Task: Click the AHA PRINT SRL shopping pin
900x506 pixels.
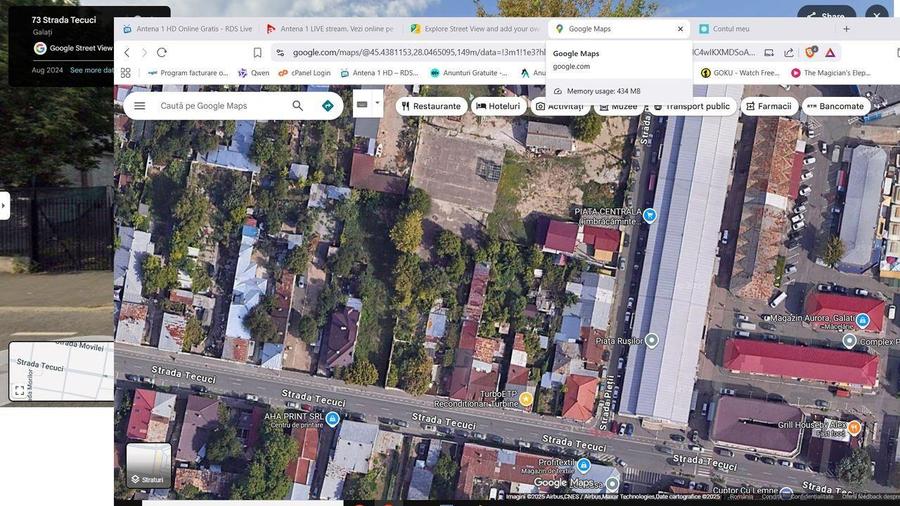Action: (332, 419)
